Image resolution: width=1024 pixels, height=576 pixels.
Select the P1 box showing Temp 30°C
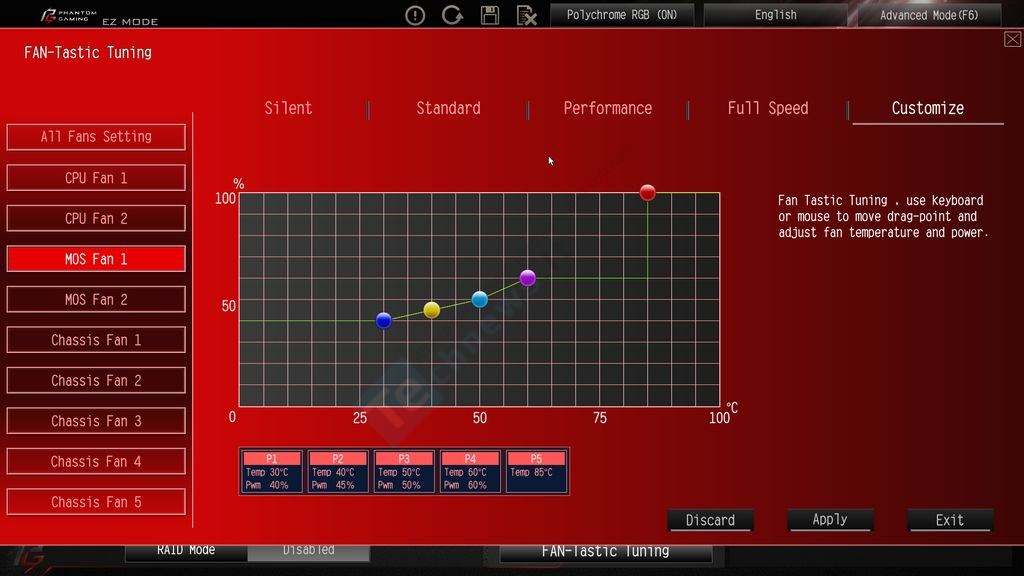pyautogui.click(x=272, y=471)
